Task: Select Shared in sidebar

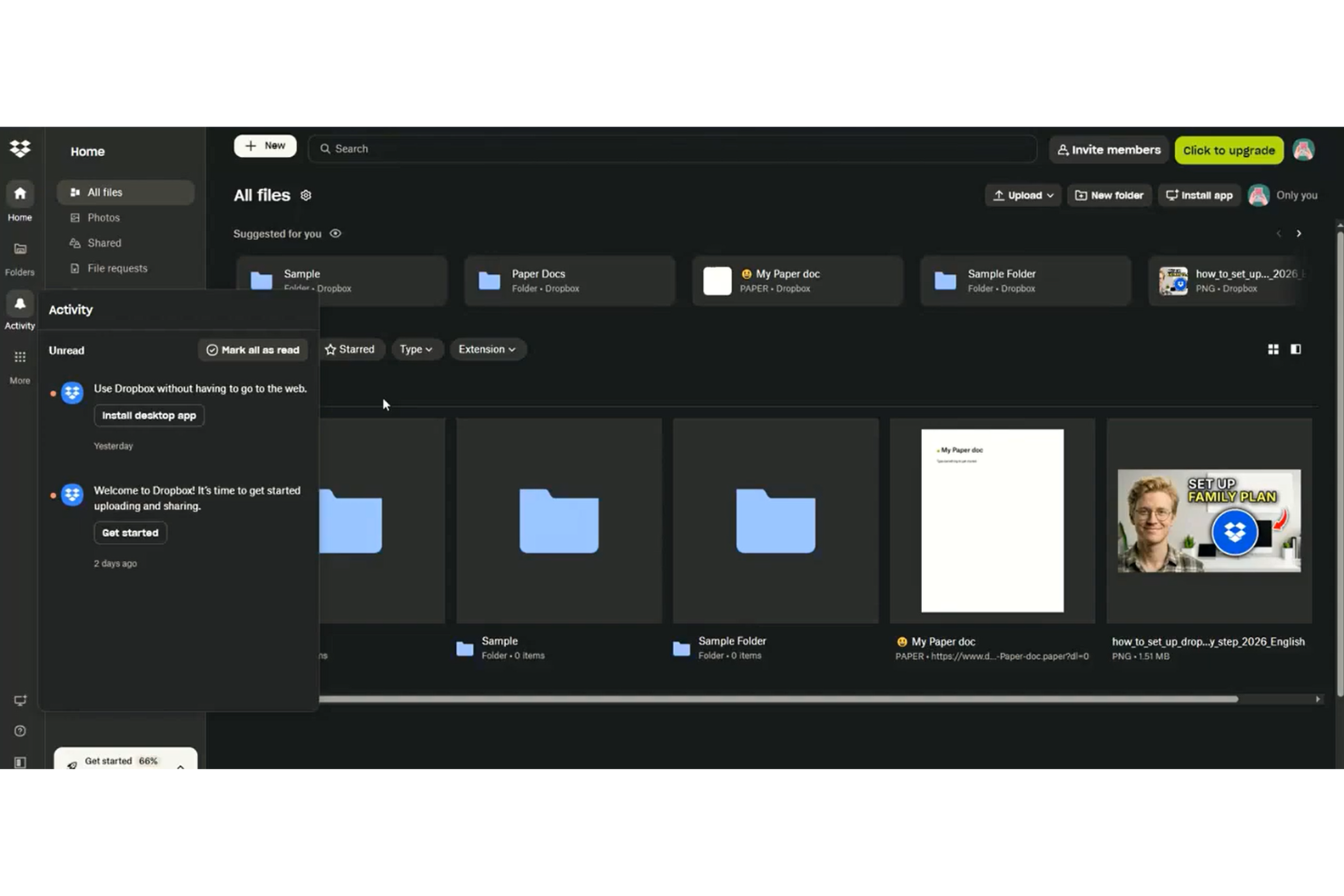Action: coord(125,243)
